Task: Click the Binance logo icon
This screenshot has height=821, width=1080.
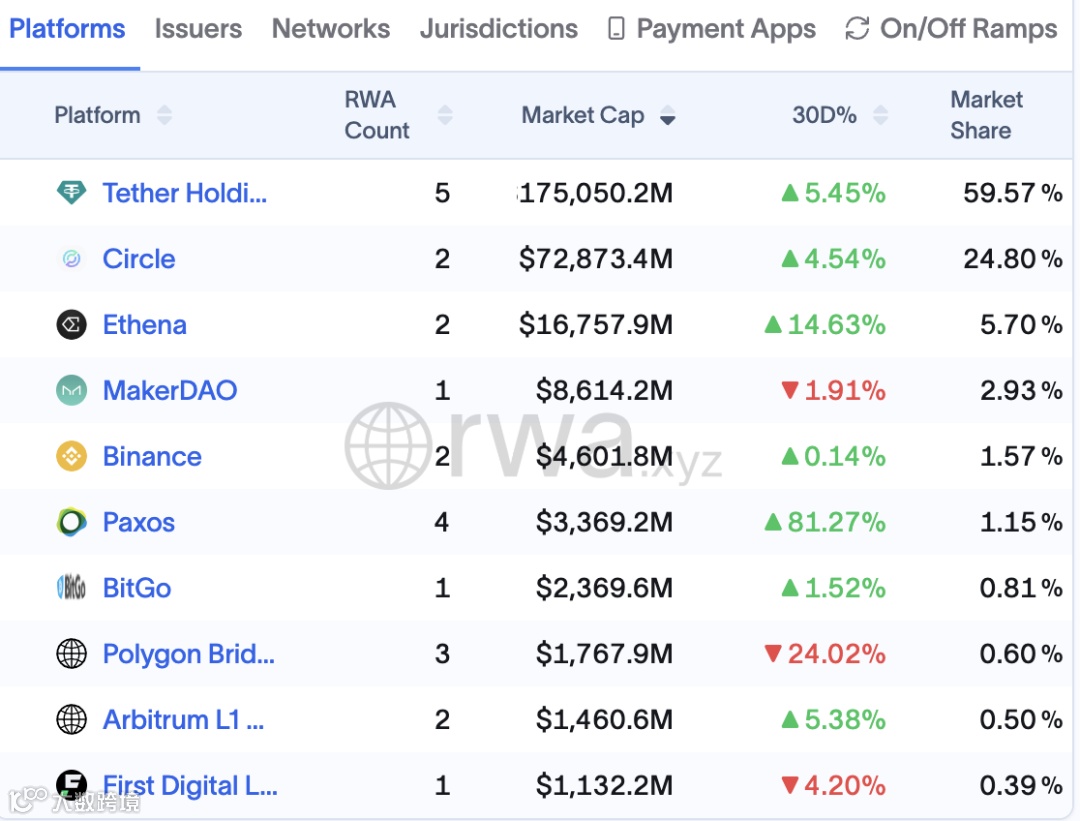Action: (x=72, y=456)
